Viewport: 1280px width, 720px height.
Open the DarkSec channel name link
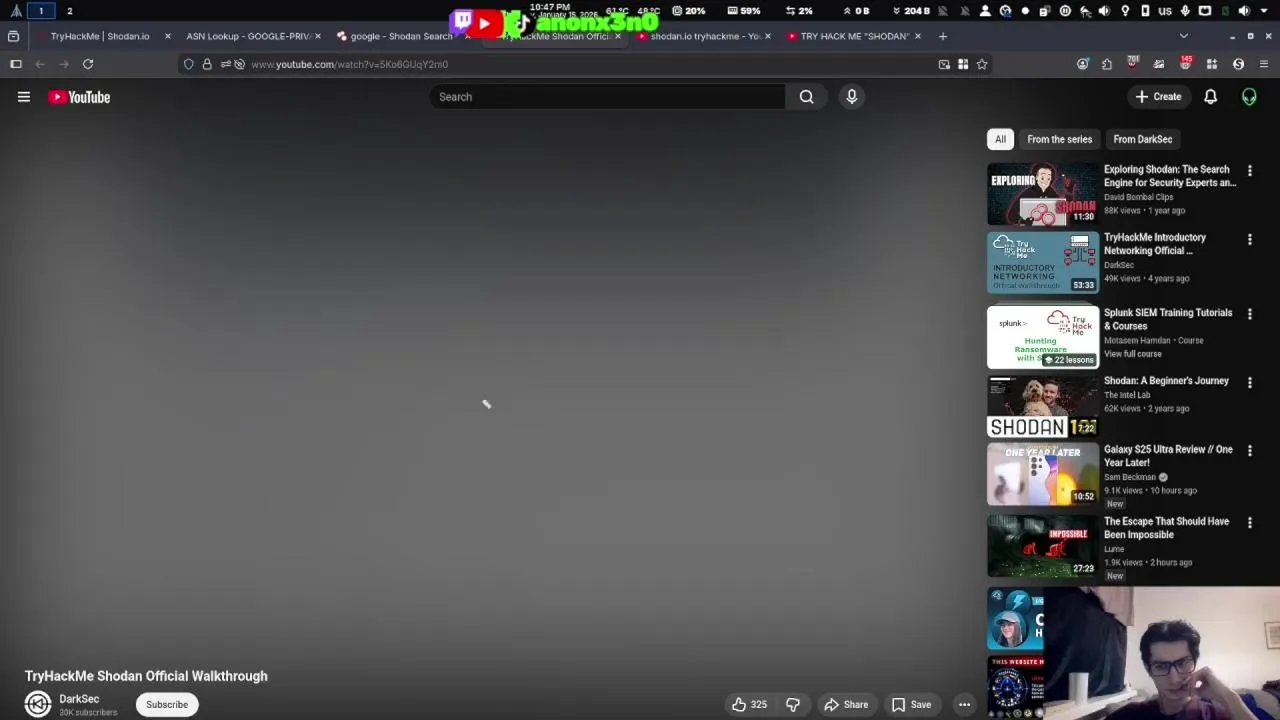tap(79, 699)
